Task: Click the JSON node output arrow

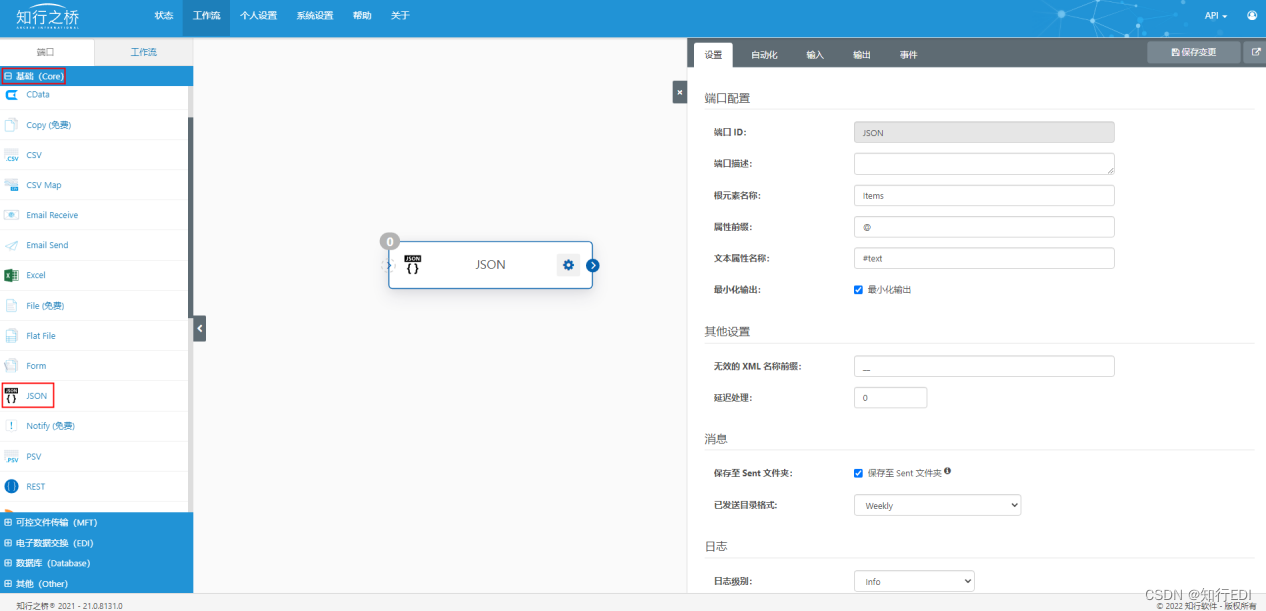Action: (593, 265)
